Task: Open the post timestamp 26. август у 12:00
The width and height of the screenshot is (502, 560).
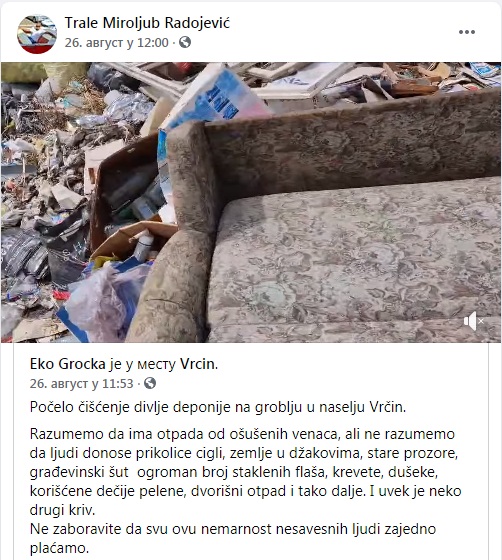Action: click(116, 42)
